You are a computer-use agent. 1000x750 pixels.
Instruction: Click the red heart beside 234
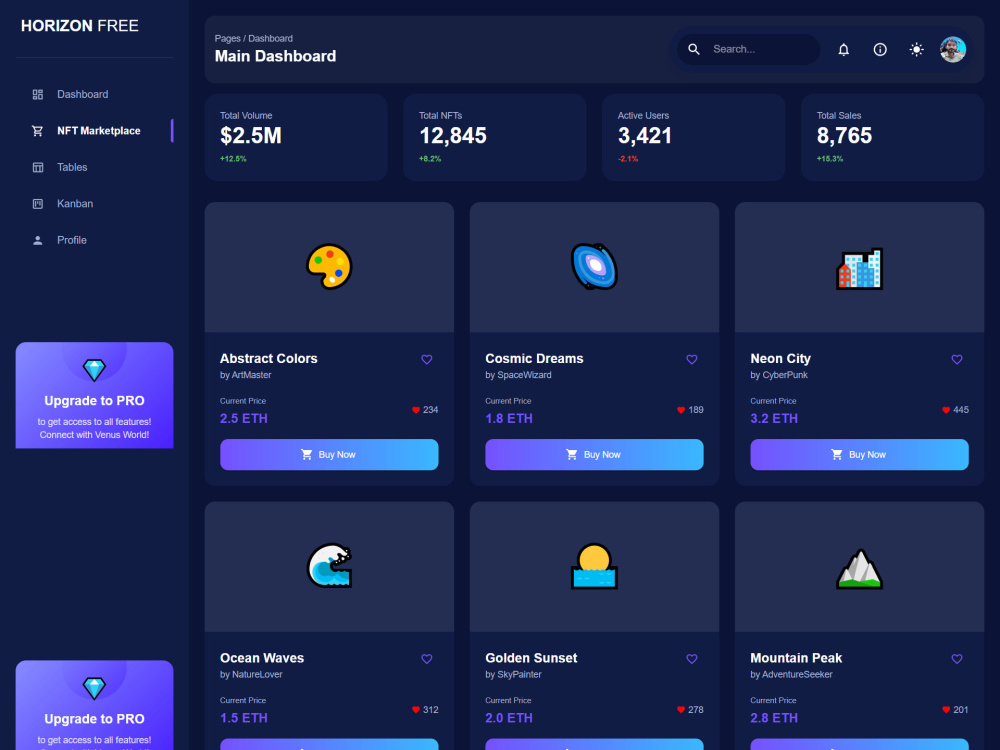416,410
